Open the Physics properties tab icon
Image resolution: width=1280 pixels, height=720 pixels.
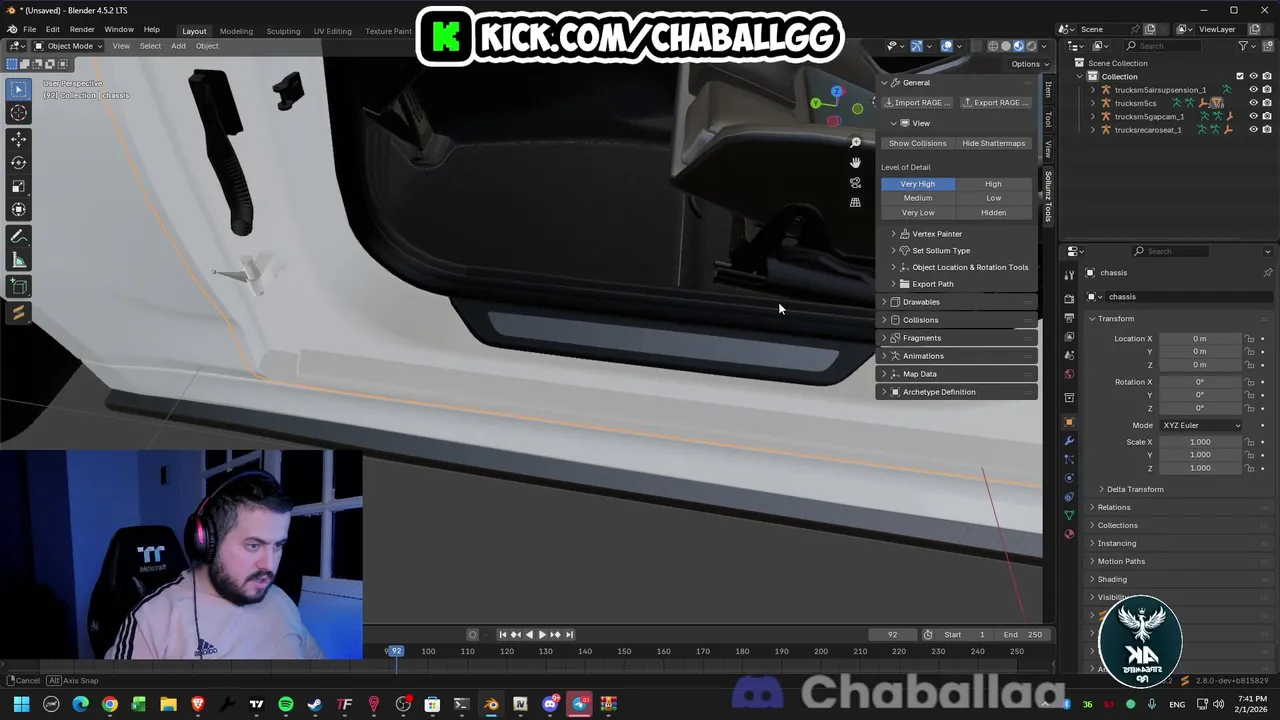1069,478
